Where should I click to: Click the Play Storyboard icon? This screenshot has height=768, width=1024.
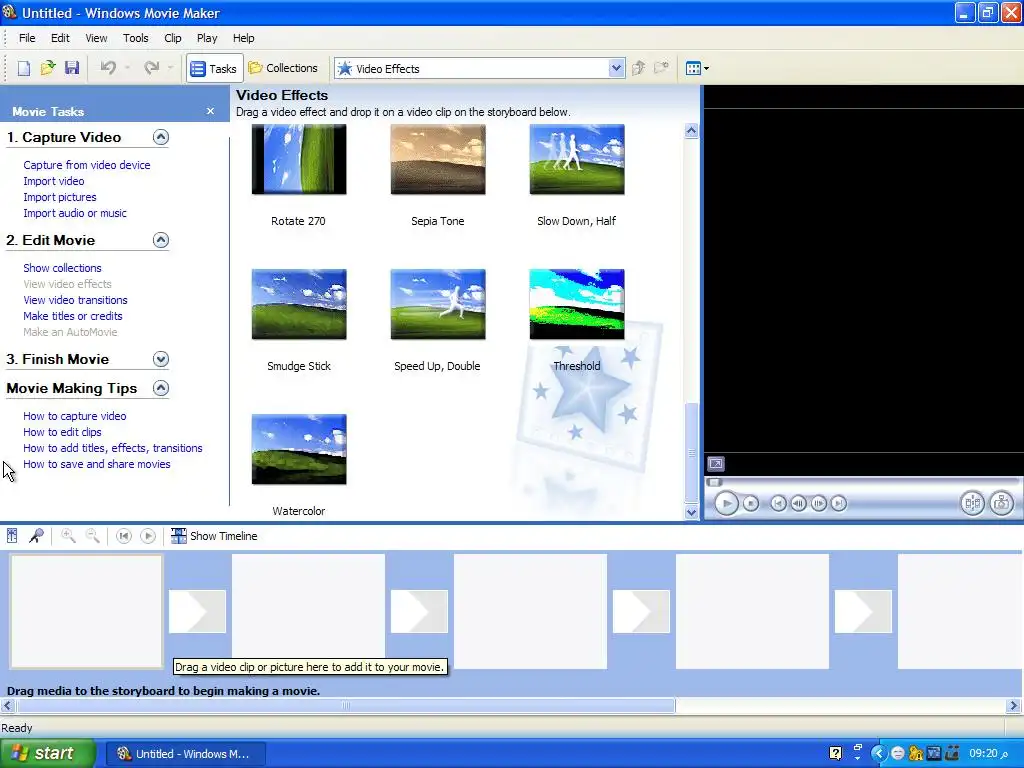click(x=148, y=536)
